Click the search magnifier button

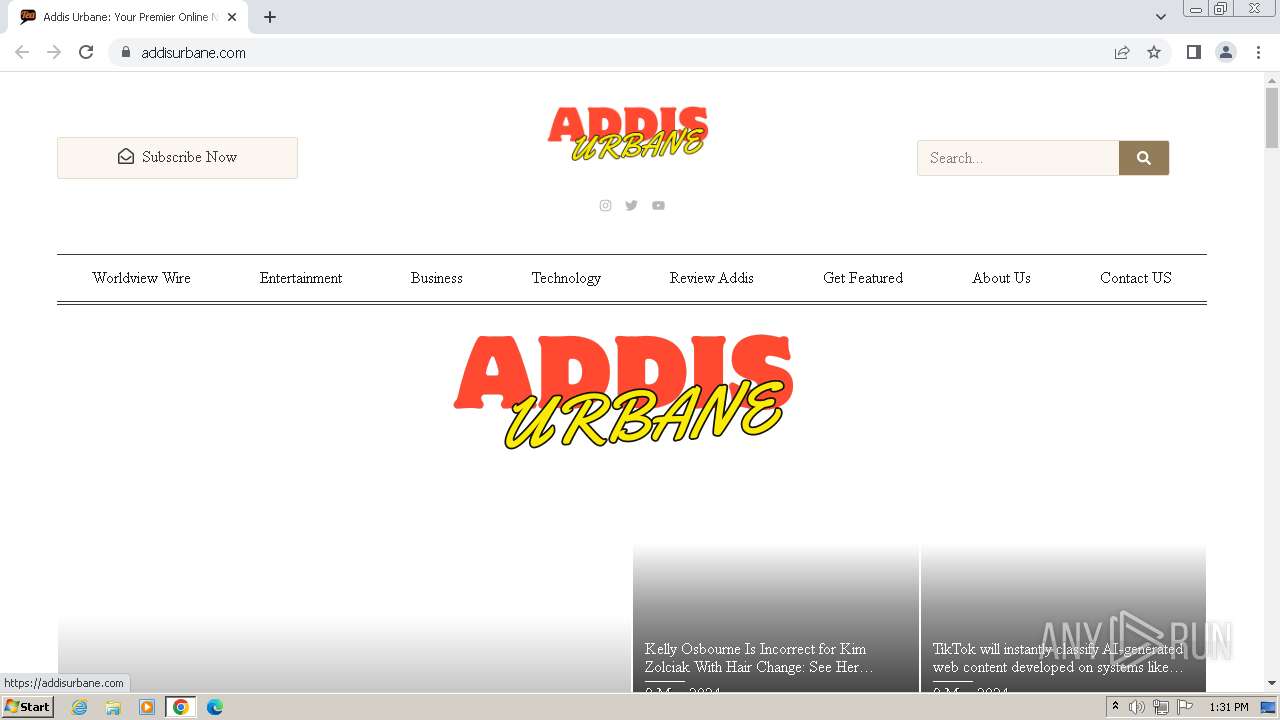tap(1144, 158)
